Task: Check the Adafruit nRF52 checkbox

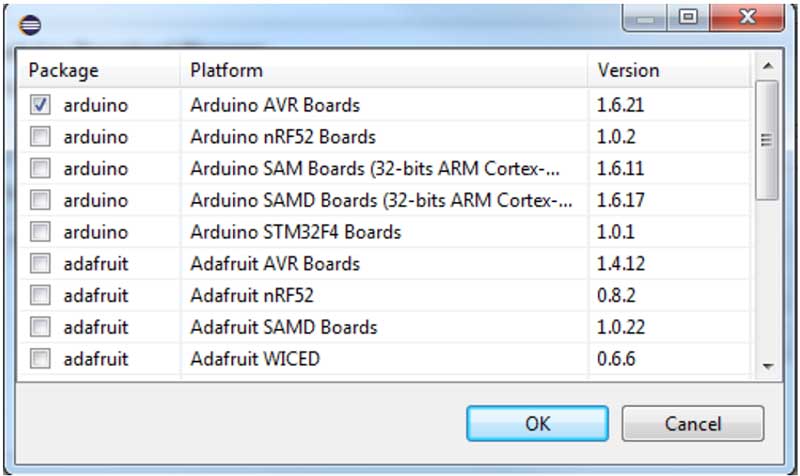Action: (41, 296)
